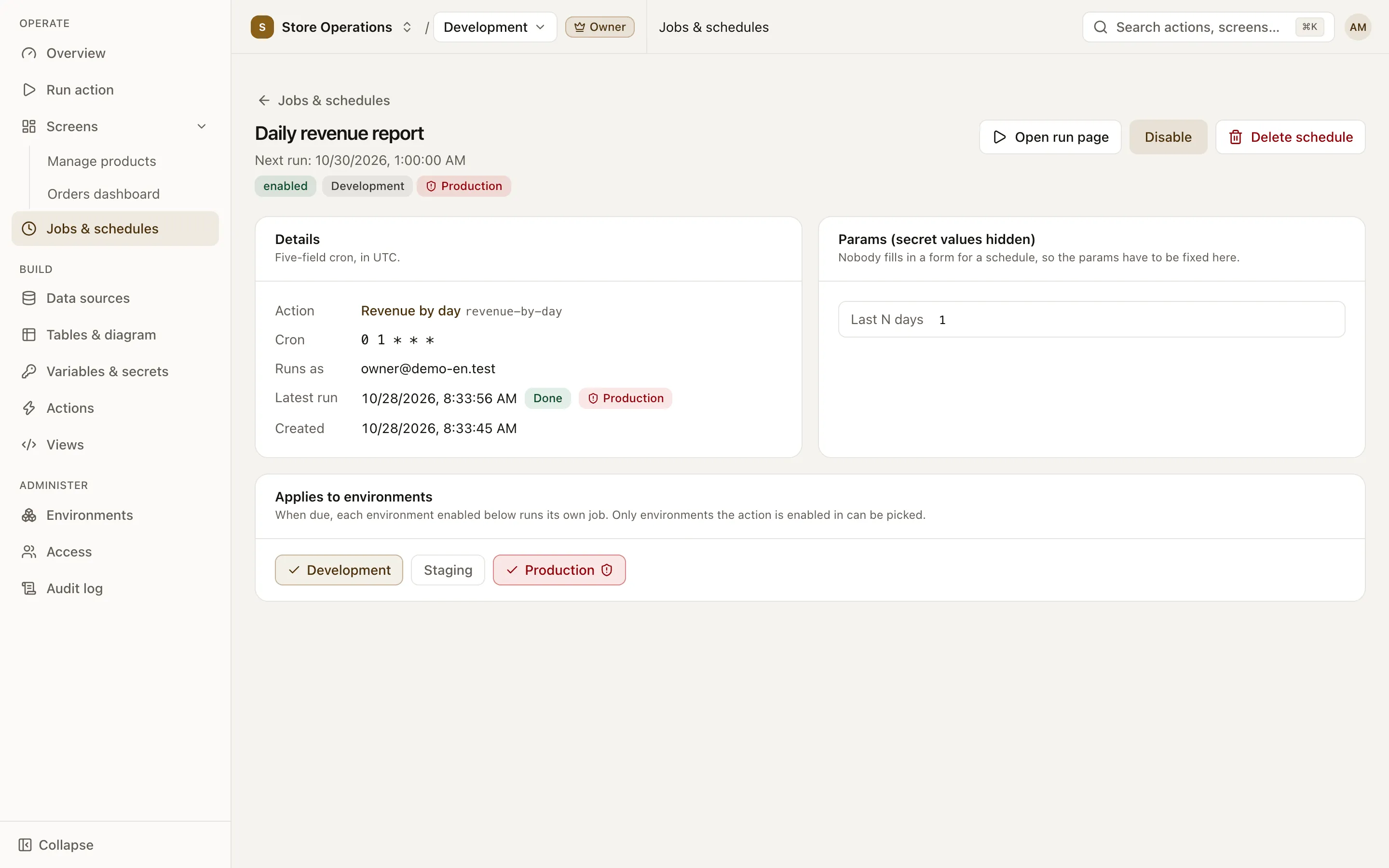Click the Jobs & schedules clock icon
Image resolution: width=1389 pixels, height=868 pixels.
pyautogui.click(x=29, y=229)
